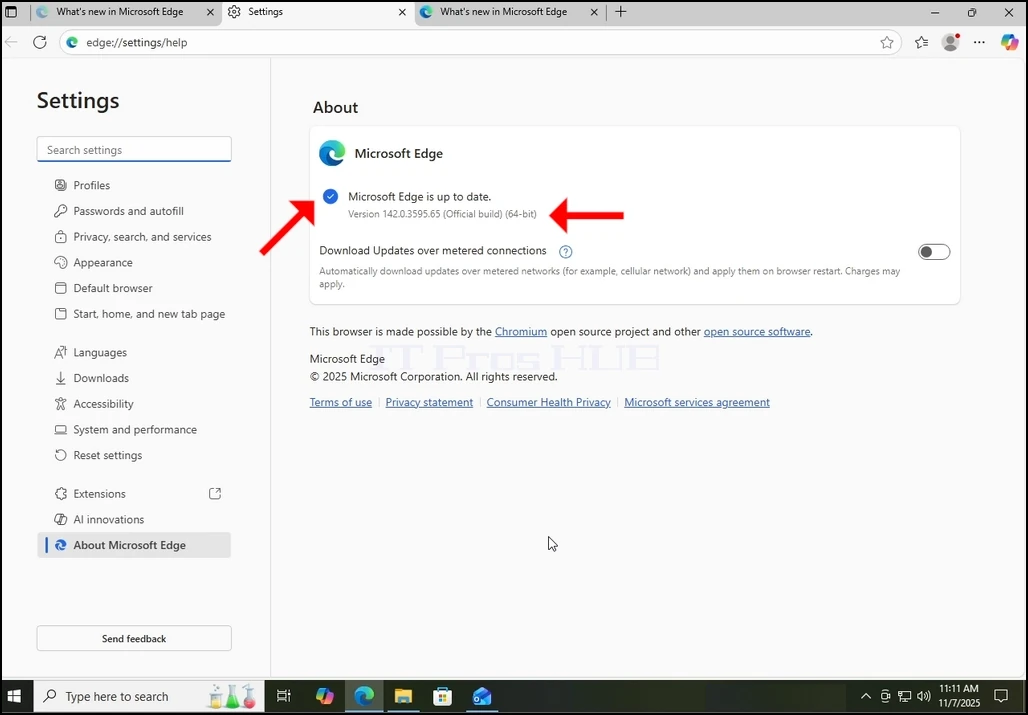Screen dimensions: 1028x715
Task: Open Consumer Health Privacy link
Action: click(548, 402)
